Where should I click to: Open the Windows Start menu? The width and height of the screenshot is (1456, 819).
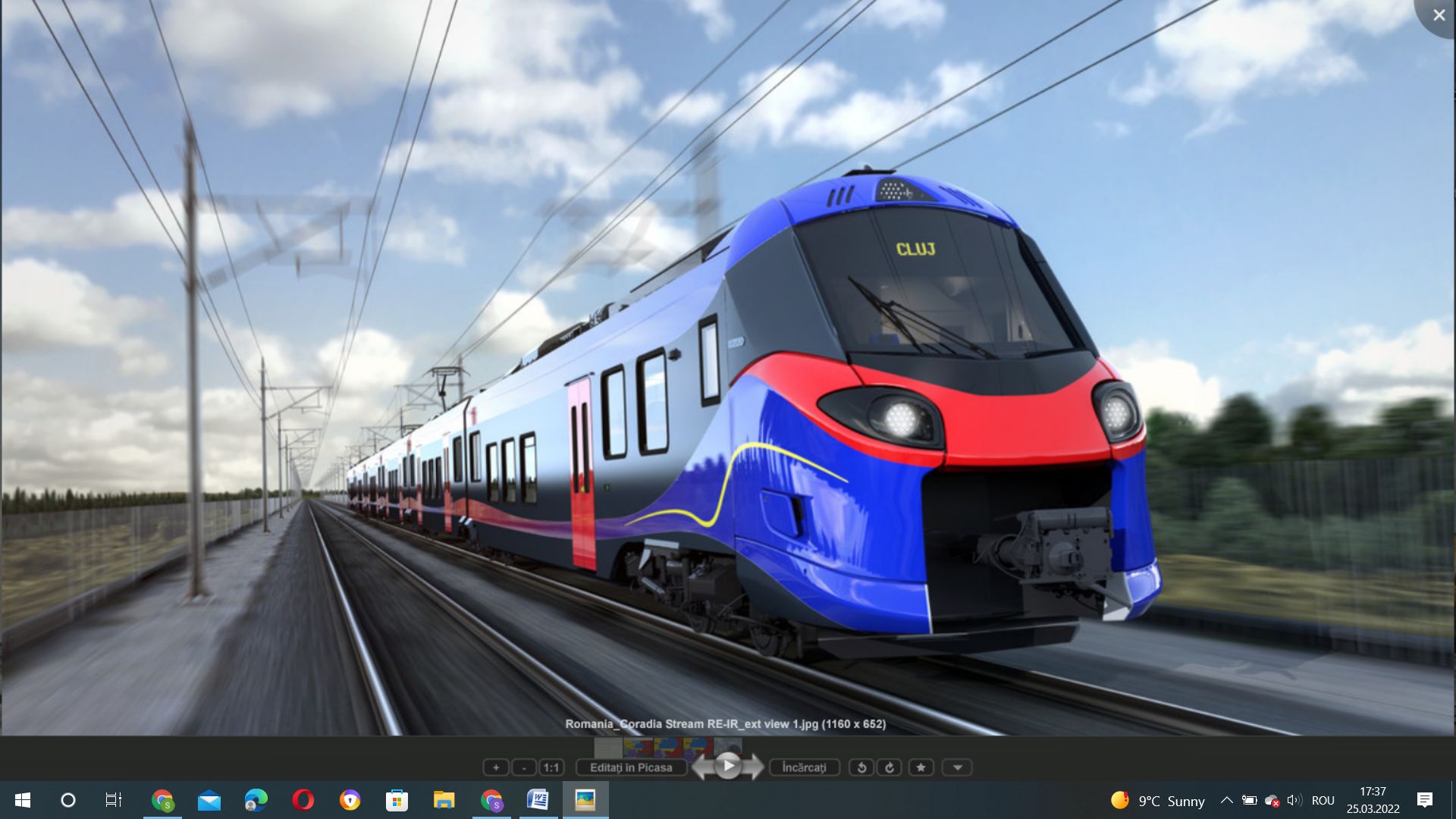[23, 800]
